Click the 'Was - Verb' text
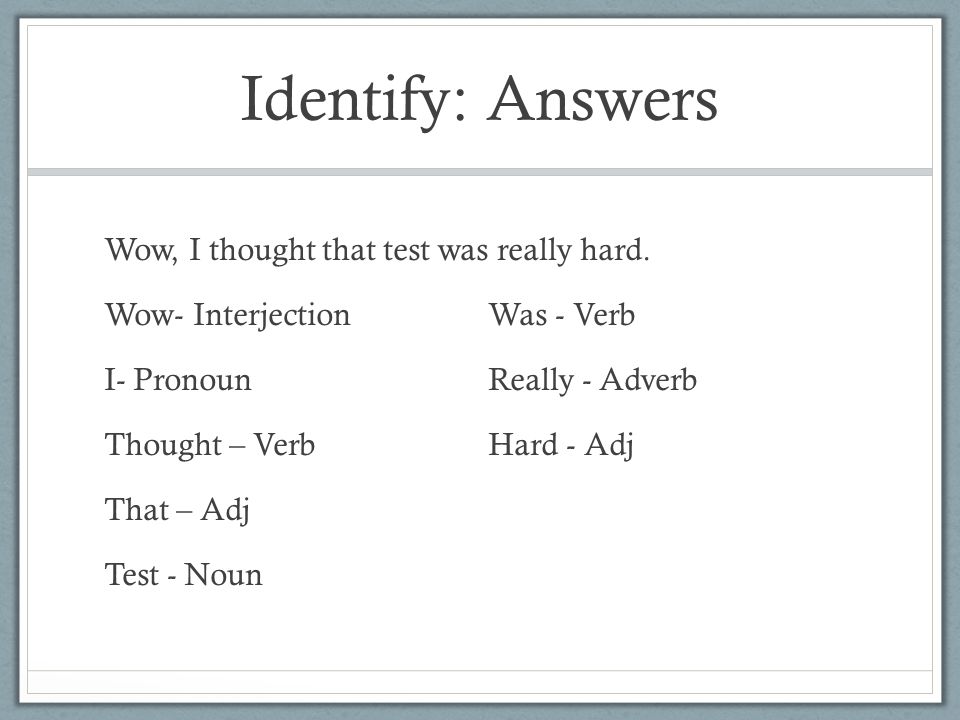 click(x=561, y=315)
